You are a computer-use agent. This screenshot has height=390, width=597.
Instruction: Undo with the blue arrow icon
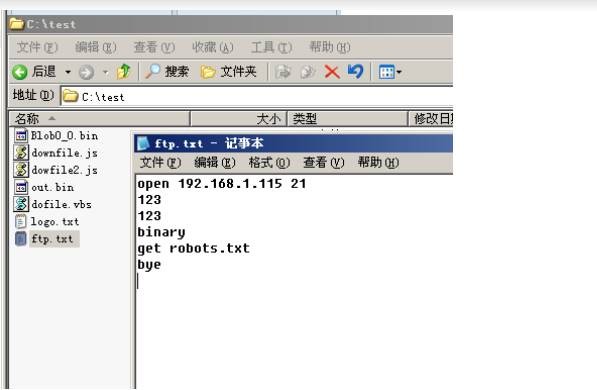pos(355,71)
